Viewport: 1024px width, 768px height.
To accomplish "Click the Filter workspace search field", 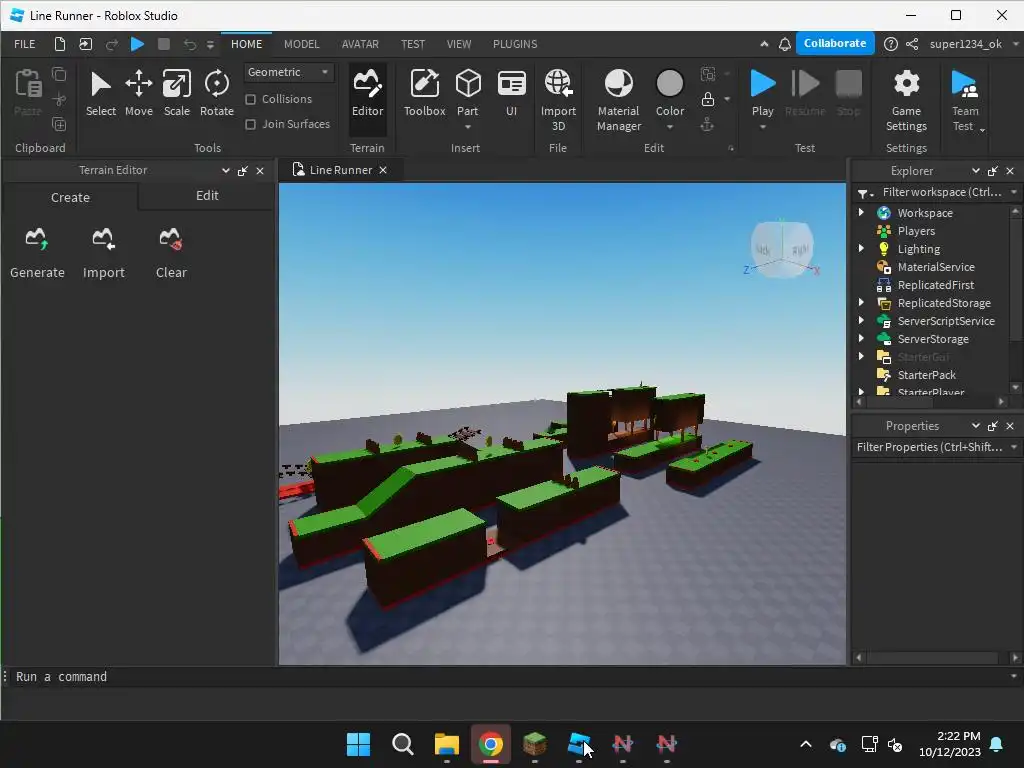I will [x=940, y=192].
